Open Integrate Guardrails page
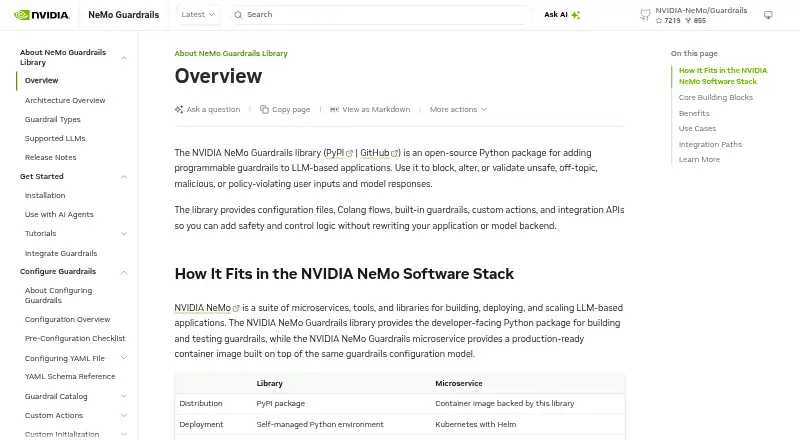The width and height of the screenshot is (800, 440). tap(61, 253)
